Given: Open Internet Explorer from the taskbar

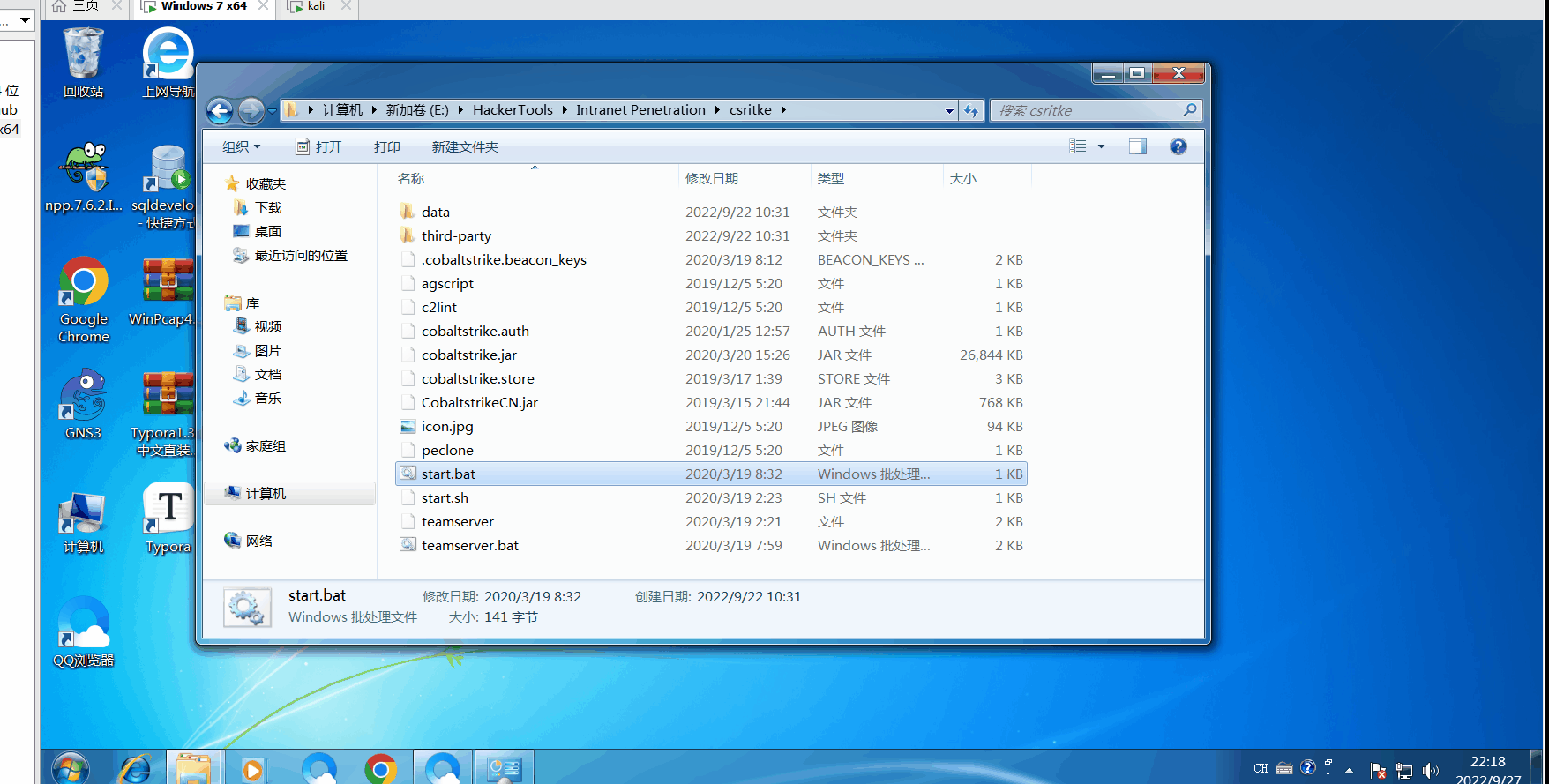Looking at the screenshot, I should [x=136, y=769].
